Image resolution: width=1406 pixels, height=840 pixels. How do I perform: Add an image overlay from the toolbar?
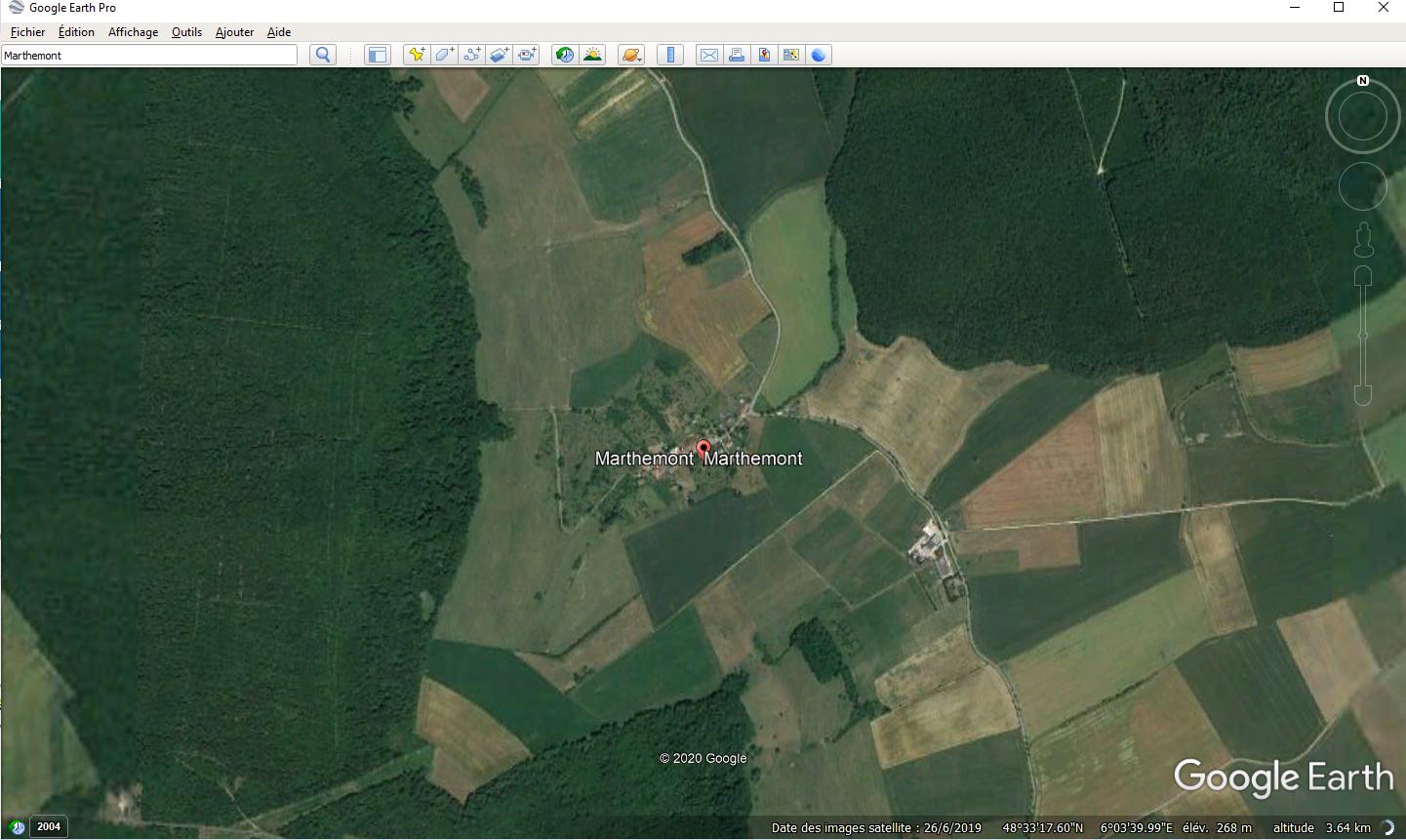(x=499, y=55)
